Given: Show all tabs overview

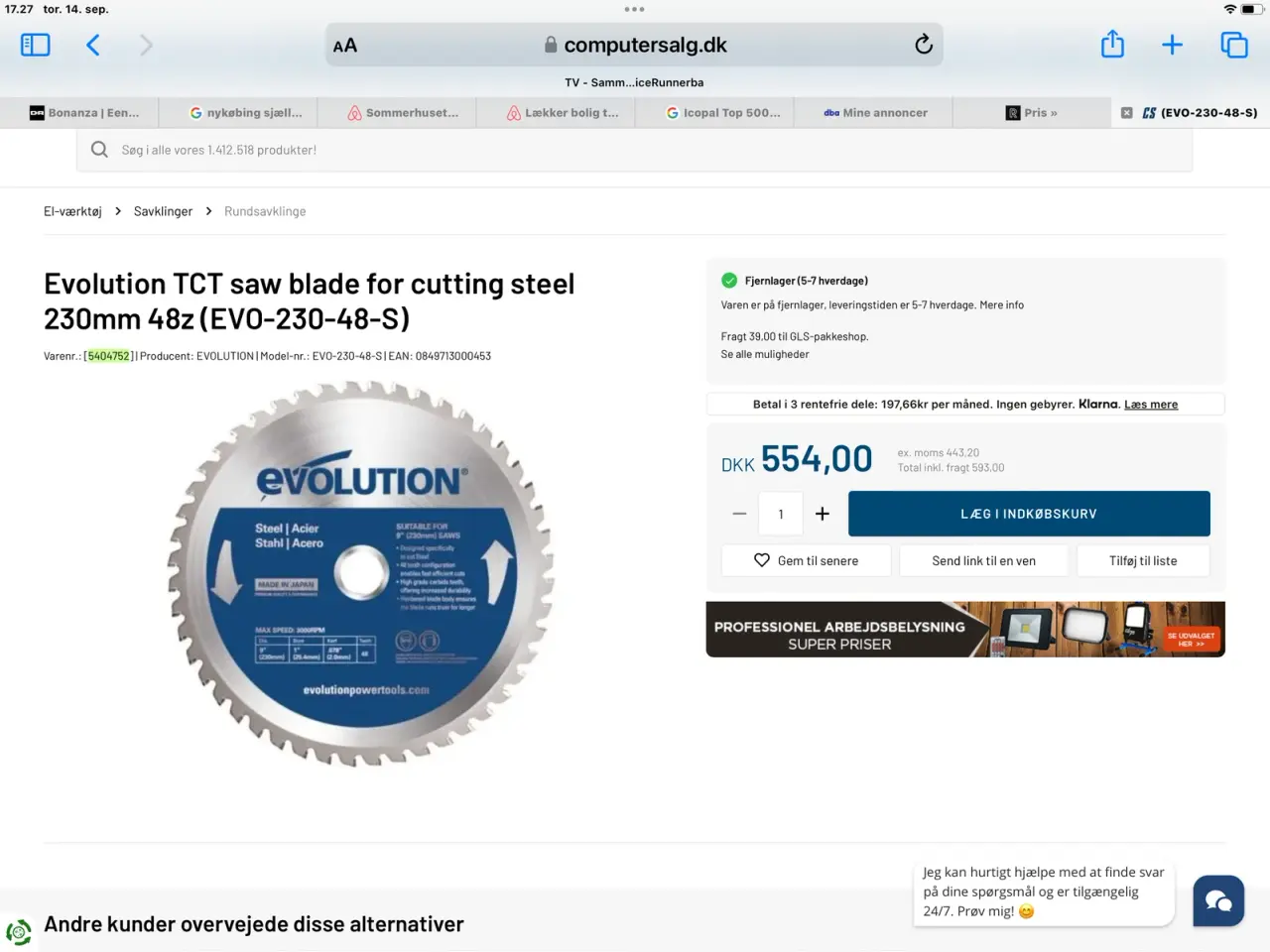Looking at the screenshot, I should click(x=1234, y=45).
